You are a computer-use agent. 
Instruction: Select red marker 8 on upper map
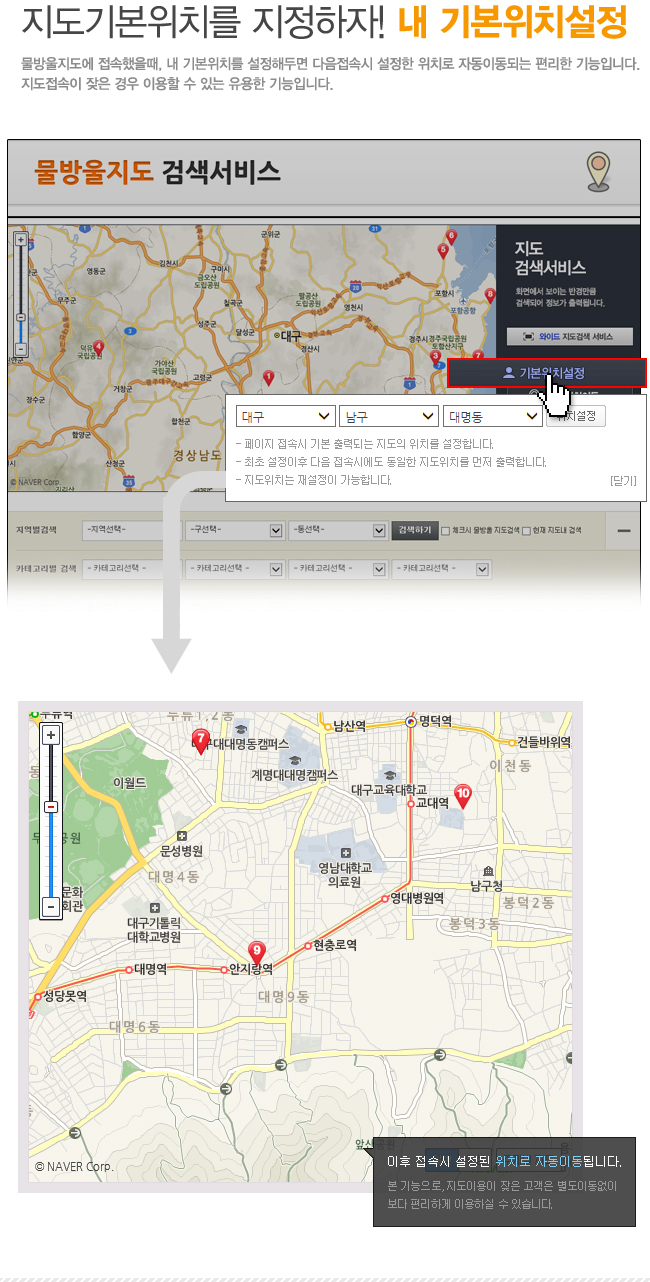point(489,295)
